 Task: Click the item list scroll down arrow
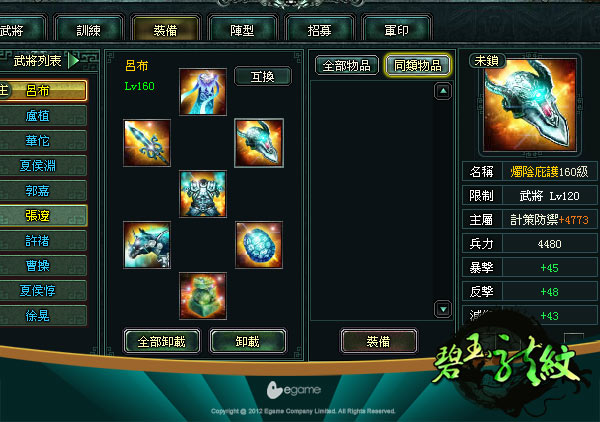tap(443, 309)
